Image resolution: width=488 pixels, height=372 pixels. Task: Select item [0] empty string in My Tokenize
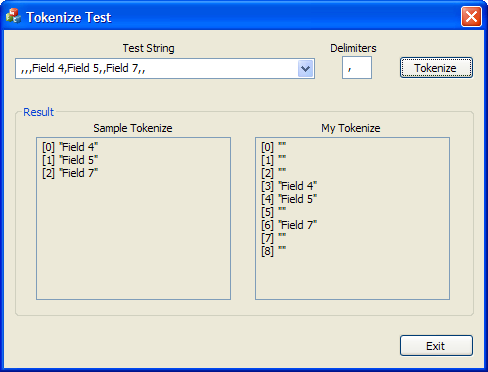(274, 147)
